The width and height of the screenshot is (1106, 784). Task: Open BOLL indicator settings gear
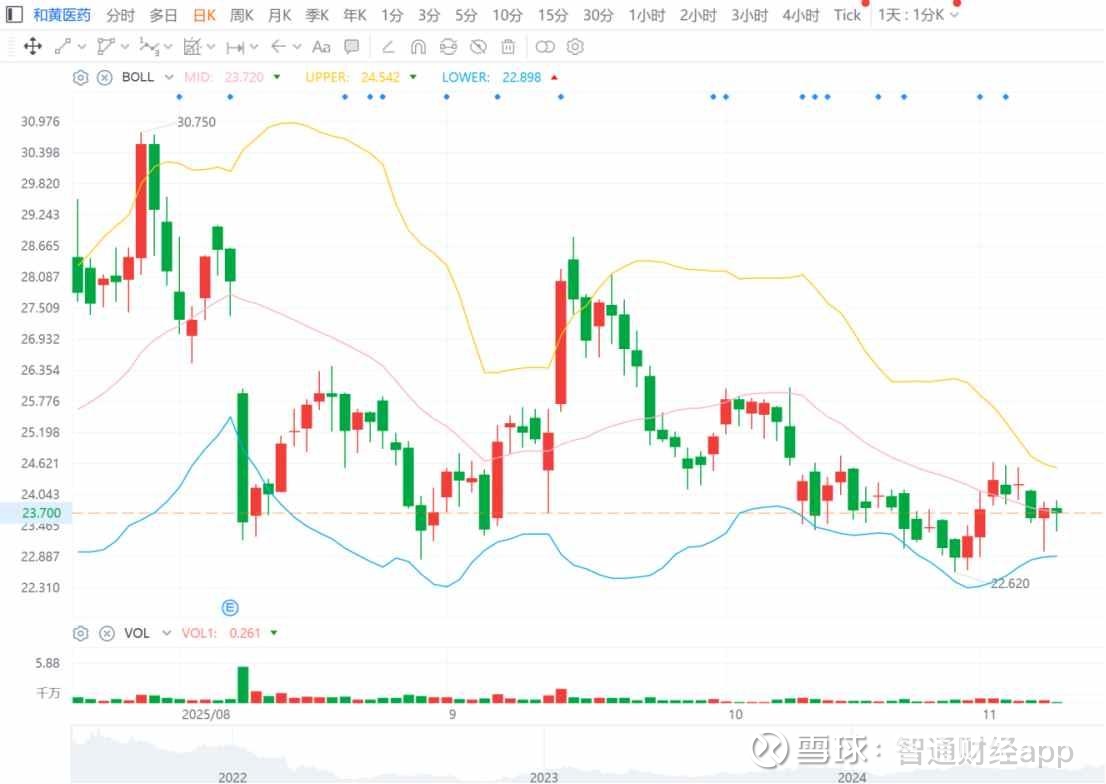pyautogui.click(x=80, y=78)
